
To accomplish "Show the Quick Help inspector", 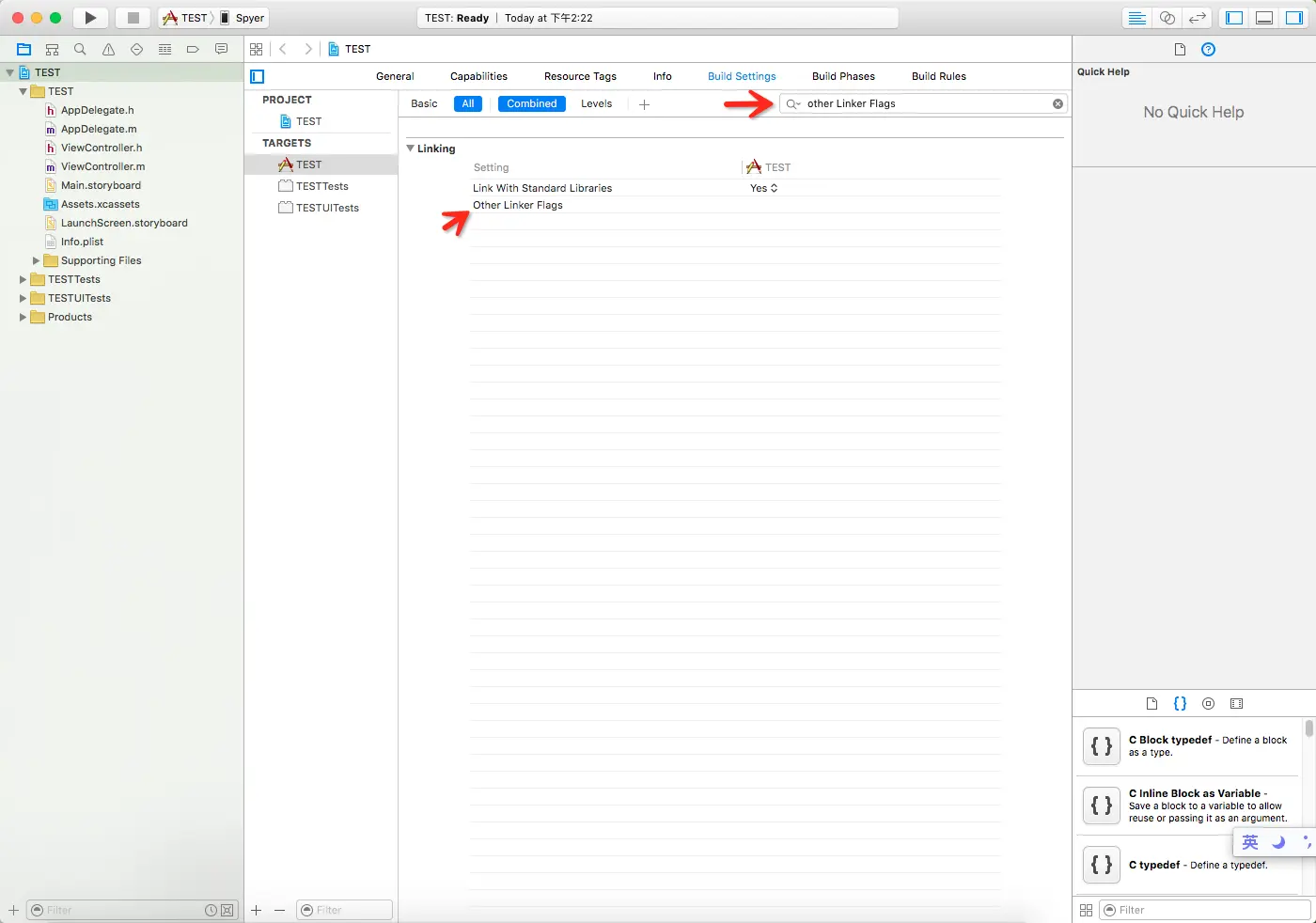I will coord(1209,49).
